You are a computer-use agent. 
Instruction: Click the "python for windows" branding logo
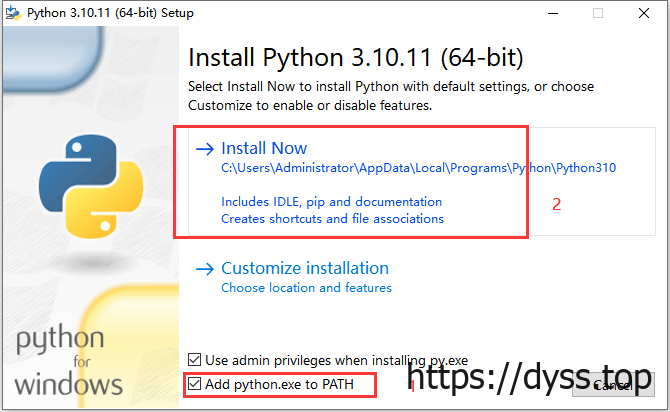click(x=67, y=358)
